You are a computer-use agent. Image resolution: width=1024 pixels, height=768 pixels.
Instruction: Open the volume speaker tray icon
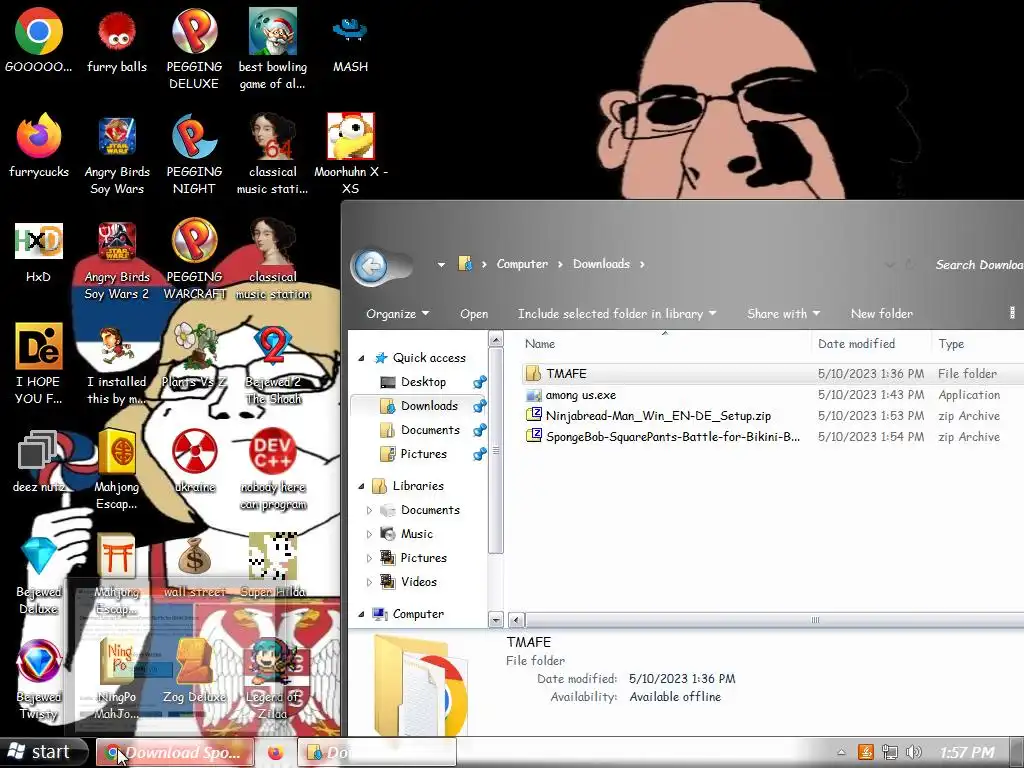(x=914, y=752)
